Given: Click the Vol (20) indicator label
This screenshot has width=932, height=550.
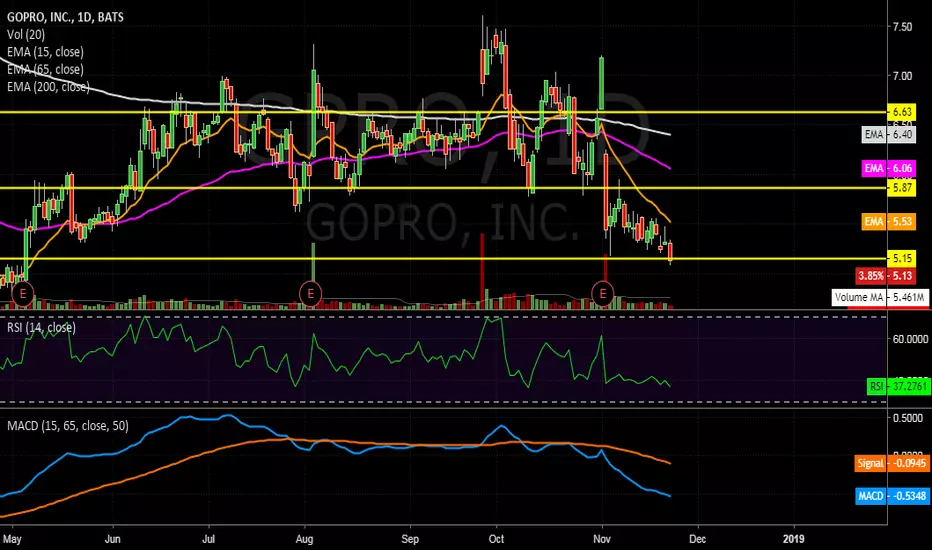Looking at the screenshot, I should pos(26,34).
